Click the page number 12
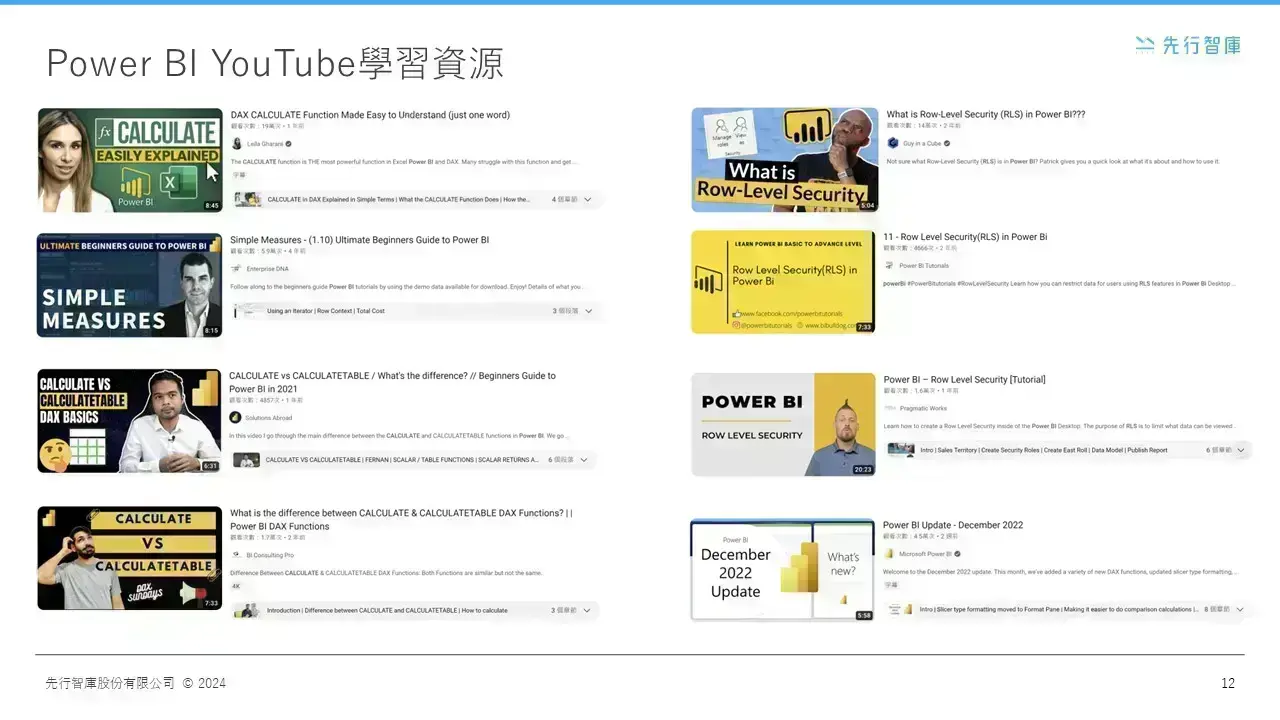 click(x=1228, y=683)
